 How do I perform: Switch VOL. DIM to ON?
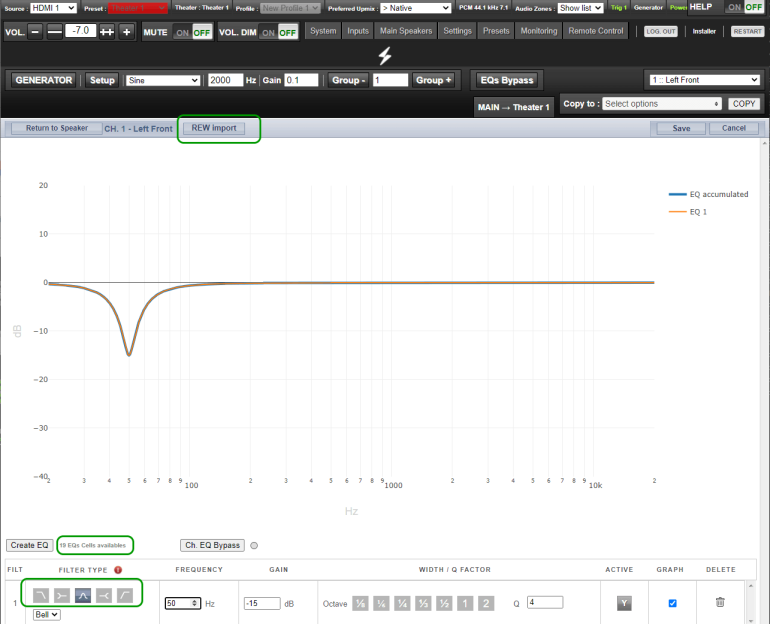click(x=268, y=33)
